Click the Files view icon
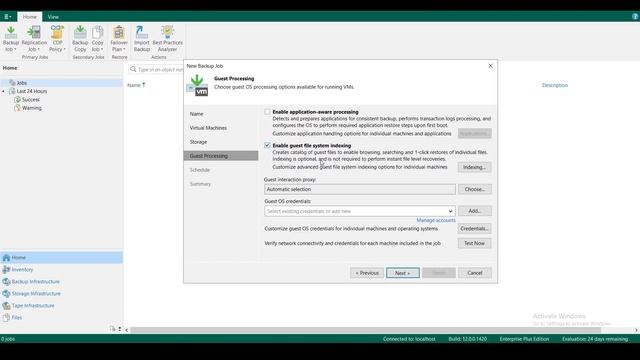This screenshot has height=360, width=640. point(6,318)
